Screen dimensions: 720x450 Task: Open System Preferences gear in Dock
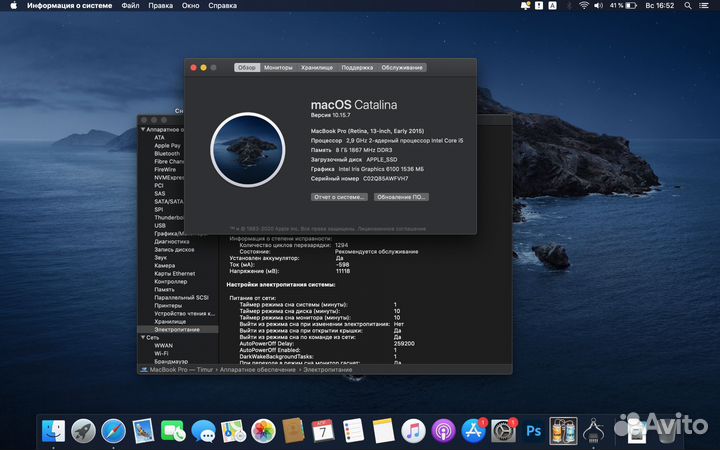point(503,431)
